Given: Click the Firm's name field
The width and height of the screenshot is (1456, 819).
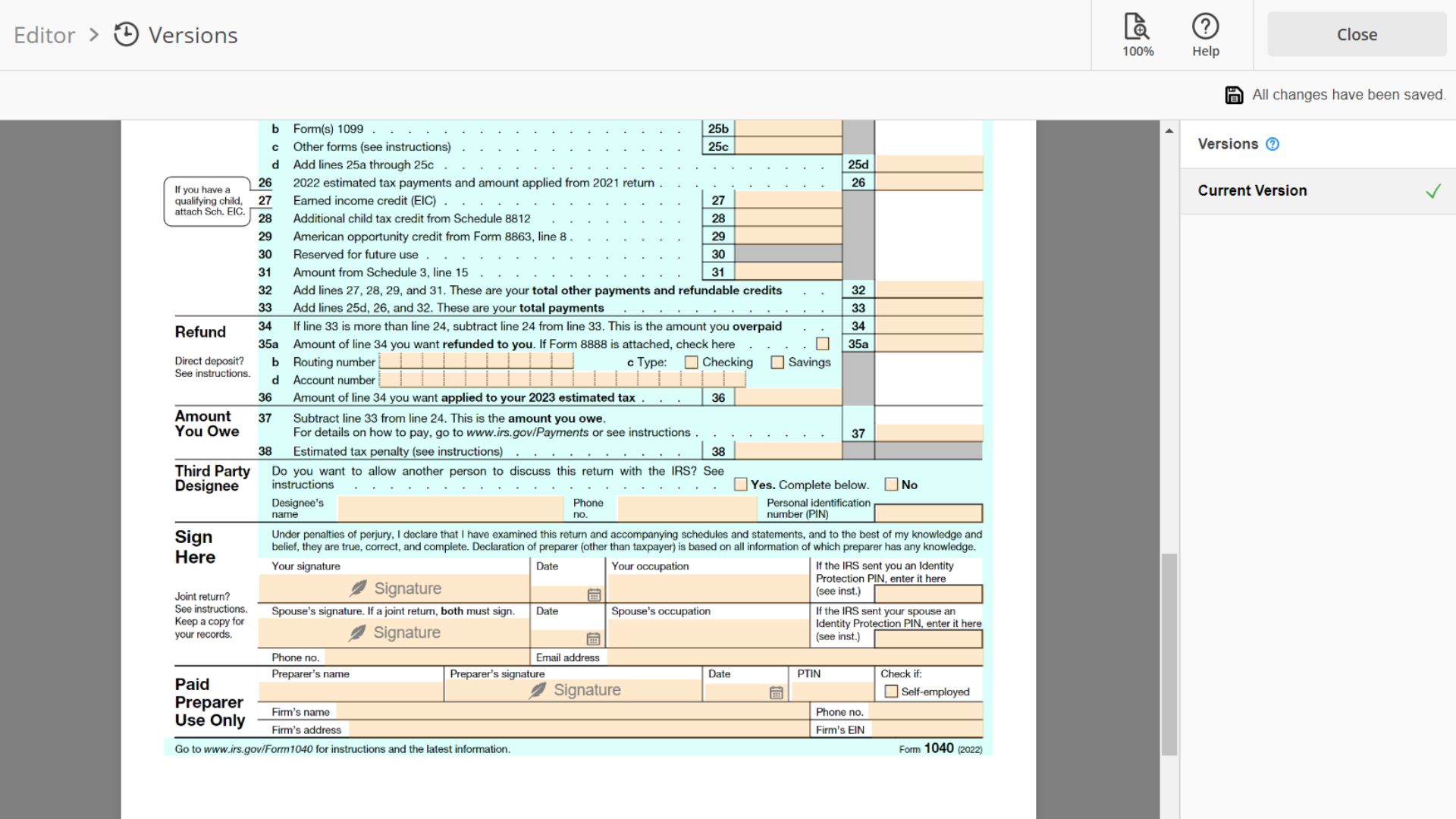Looking at the screenshot, I should tap(573, 712).
